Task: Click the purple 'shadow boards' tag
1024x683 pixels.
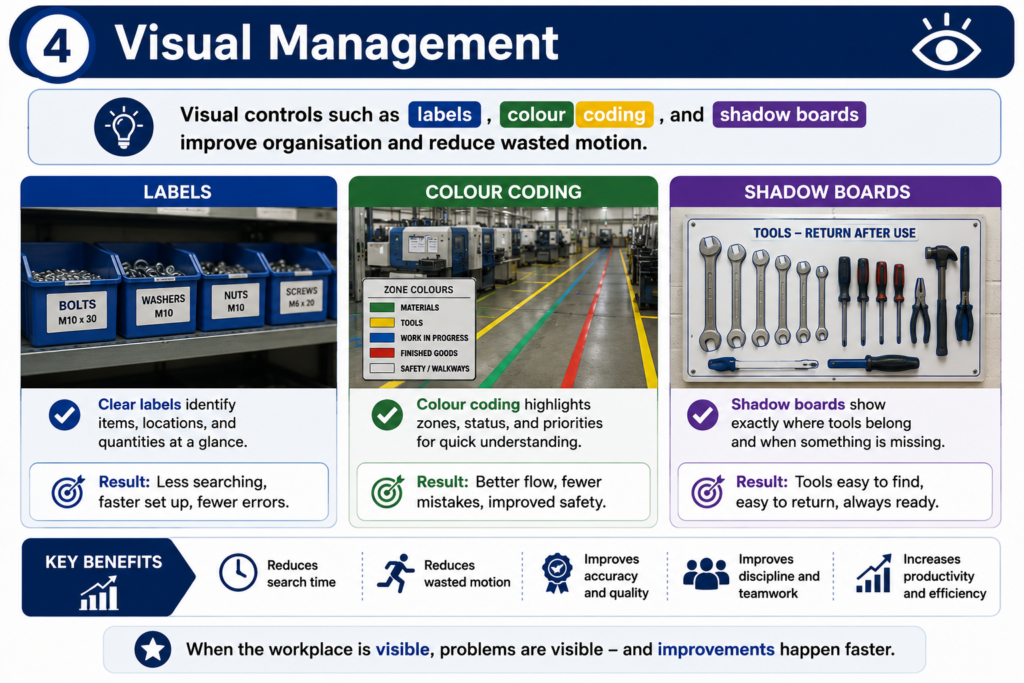Action: [789, 115]
